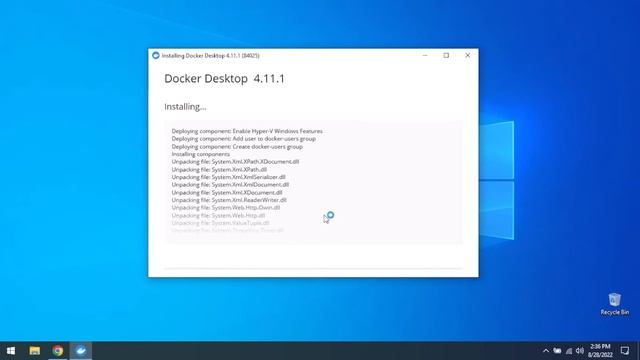
Task: Open the Windows Start menu
Action: click(11, 351)
